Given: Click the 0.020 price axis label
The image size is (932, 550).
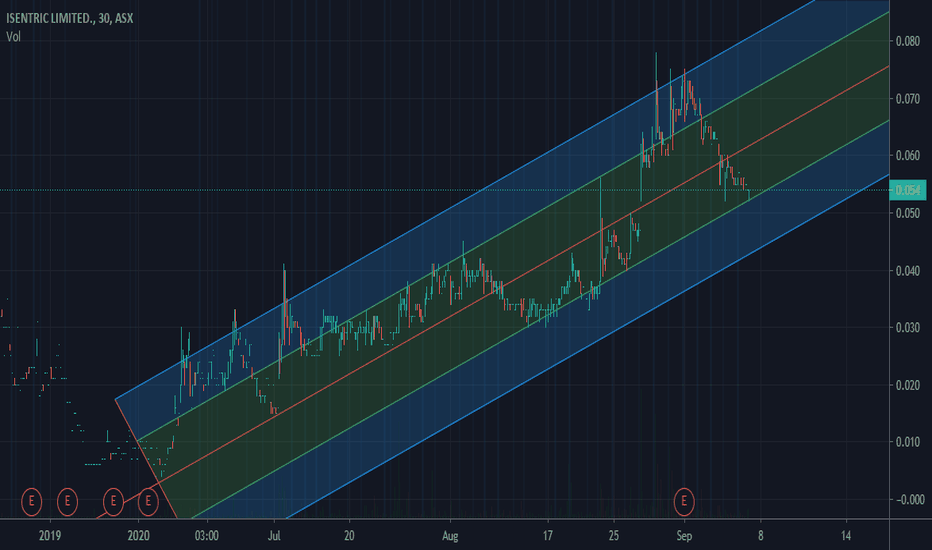Looking at the screenshot, I should tap(908, 385).
